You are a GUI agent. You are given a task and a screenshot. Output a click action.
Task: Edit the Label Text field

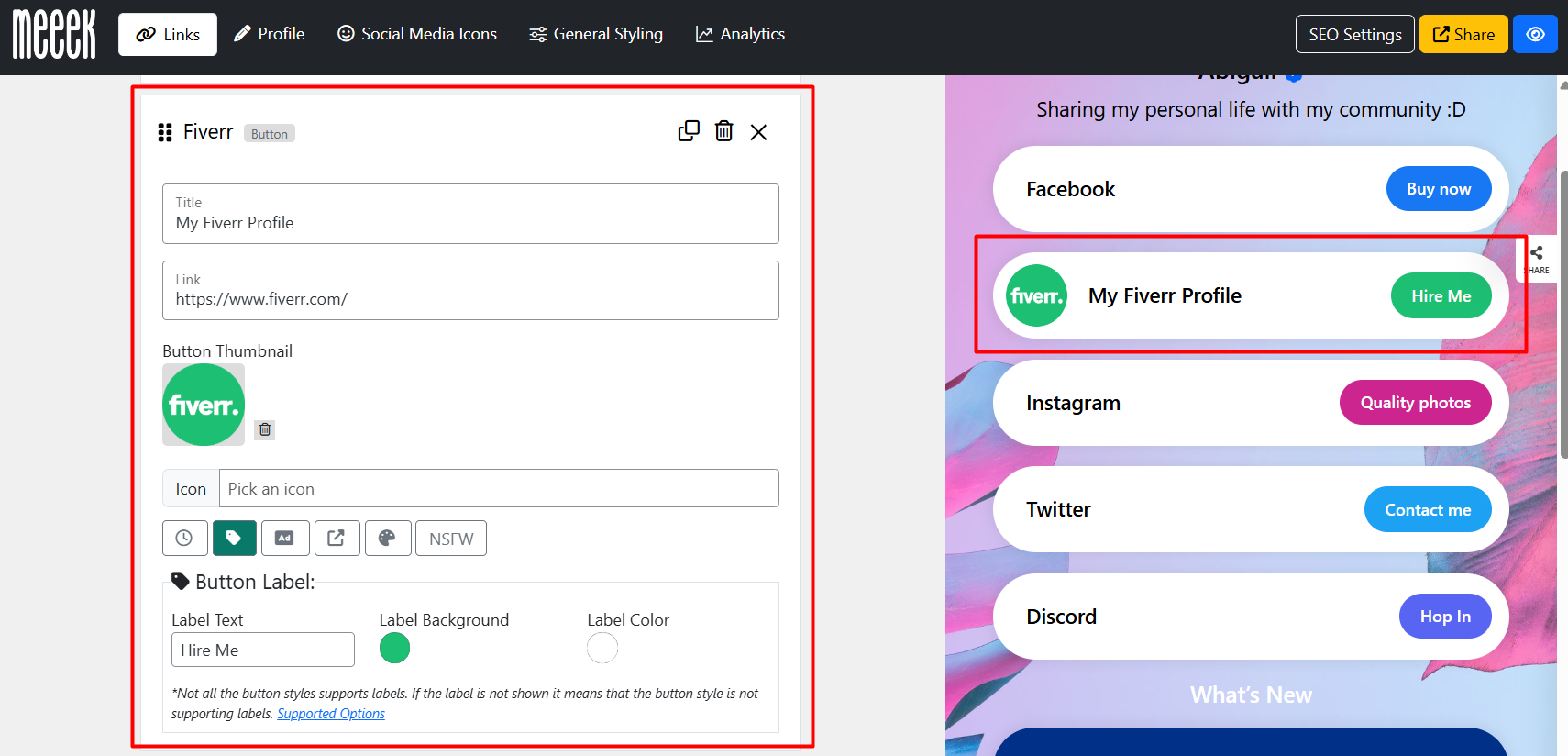click(263, 650)
